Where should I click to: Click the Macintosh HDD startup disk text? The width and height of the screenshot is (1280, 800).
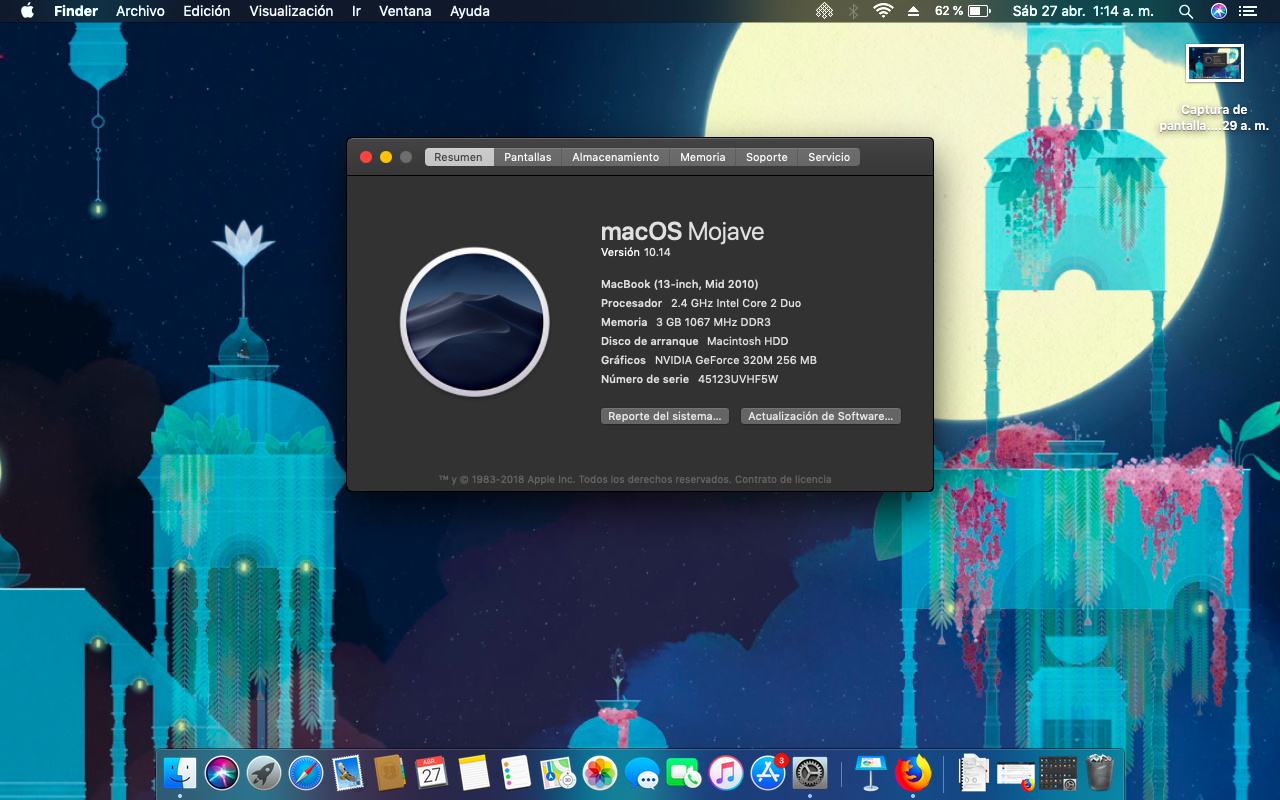pyautogui.click(x=748, y=341)
